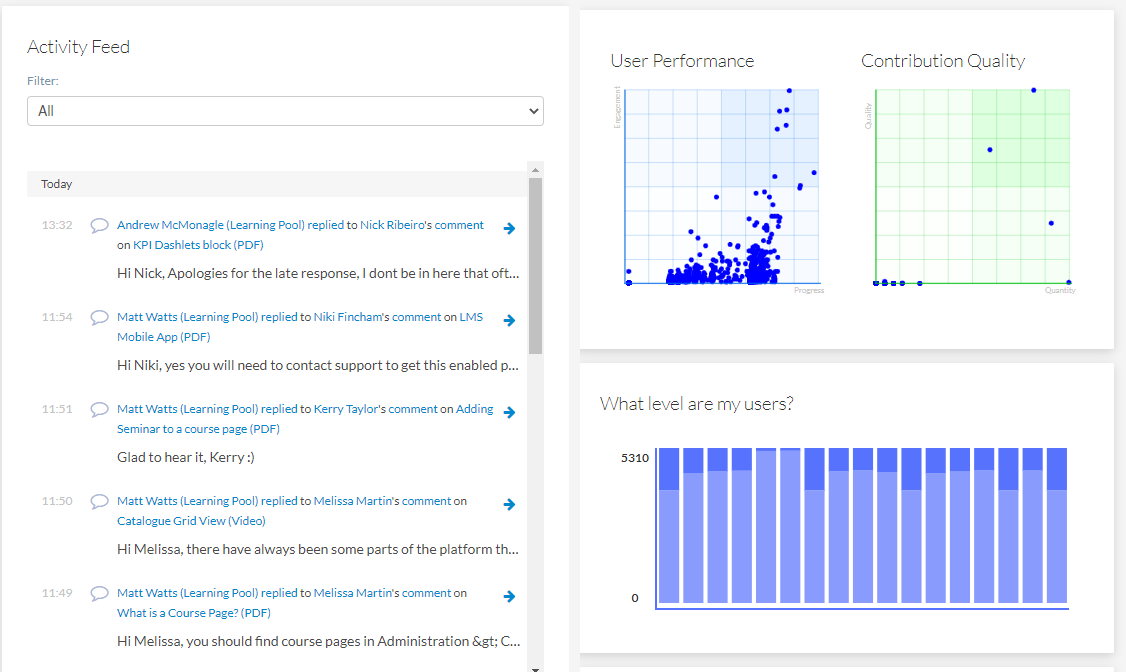The height and width of the screenshot is (672, 1126).
Task: Click the comment bubble icon at 11:51
Action: (100, 410)
